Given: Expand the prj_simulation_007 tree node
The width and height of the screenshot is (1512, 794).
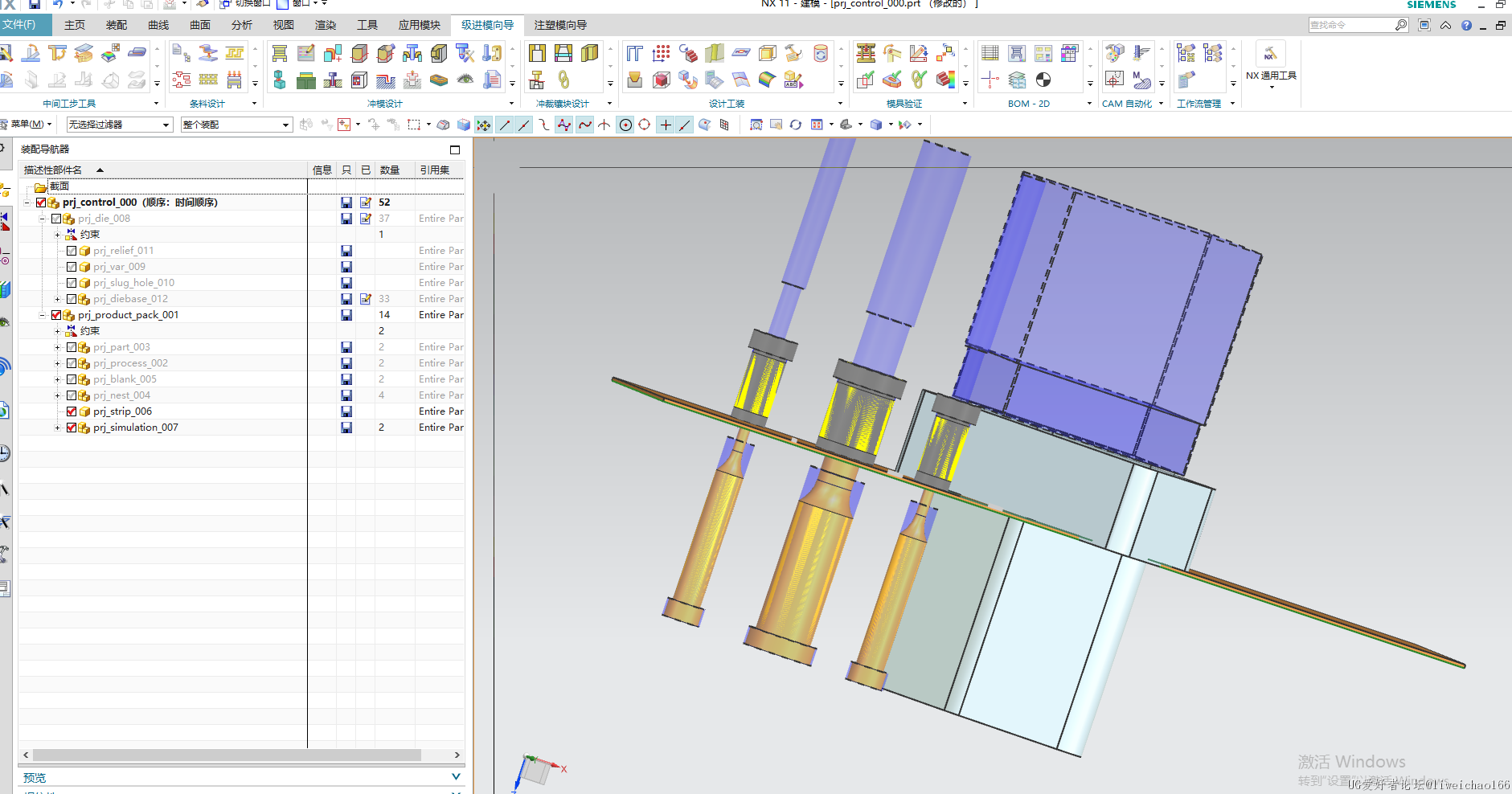Looking at the screenshot, I should (x=57, y=428).
